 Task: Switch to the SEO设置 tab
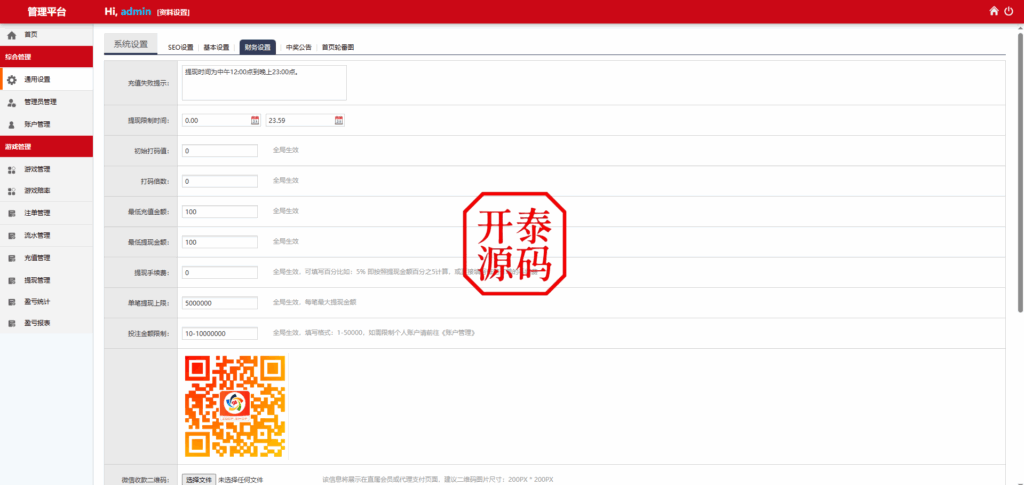pos(181,47)
